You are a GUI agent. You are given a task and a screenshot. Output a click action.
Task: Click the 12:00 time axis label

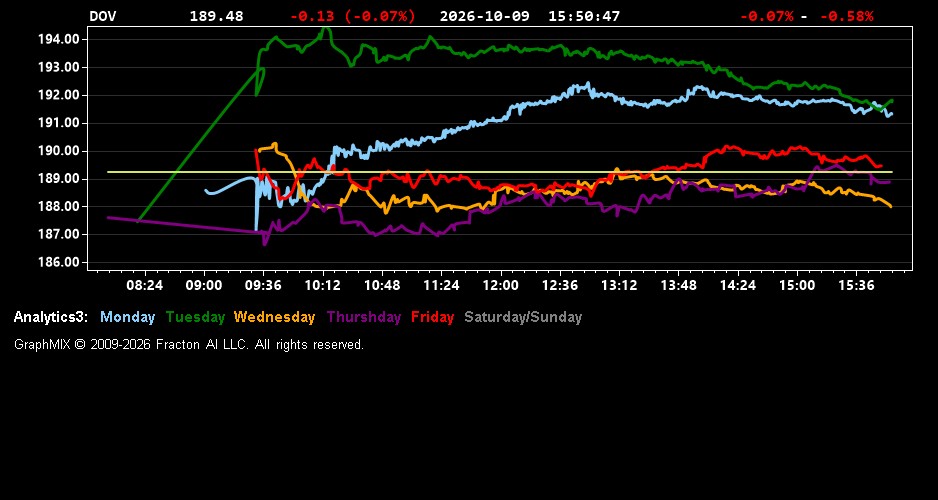coord(501,285)
